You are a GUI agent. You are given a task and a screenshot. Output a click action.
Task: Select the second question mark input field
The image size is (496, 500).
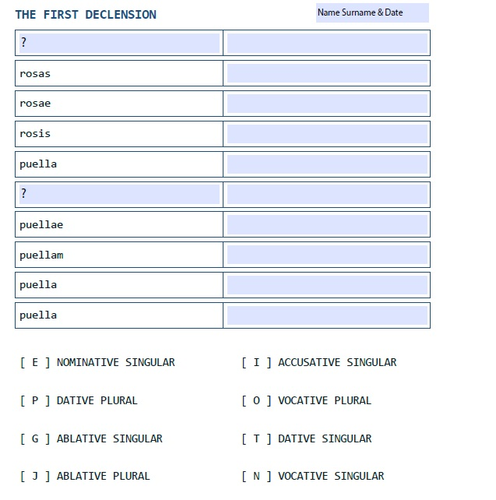coord(119,194)
